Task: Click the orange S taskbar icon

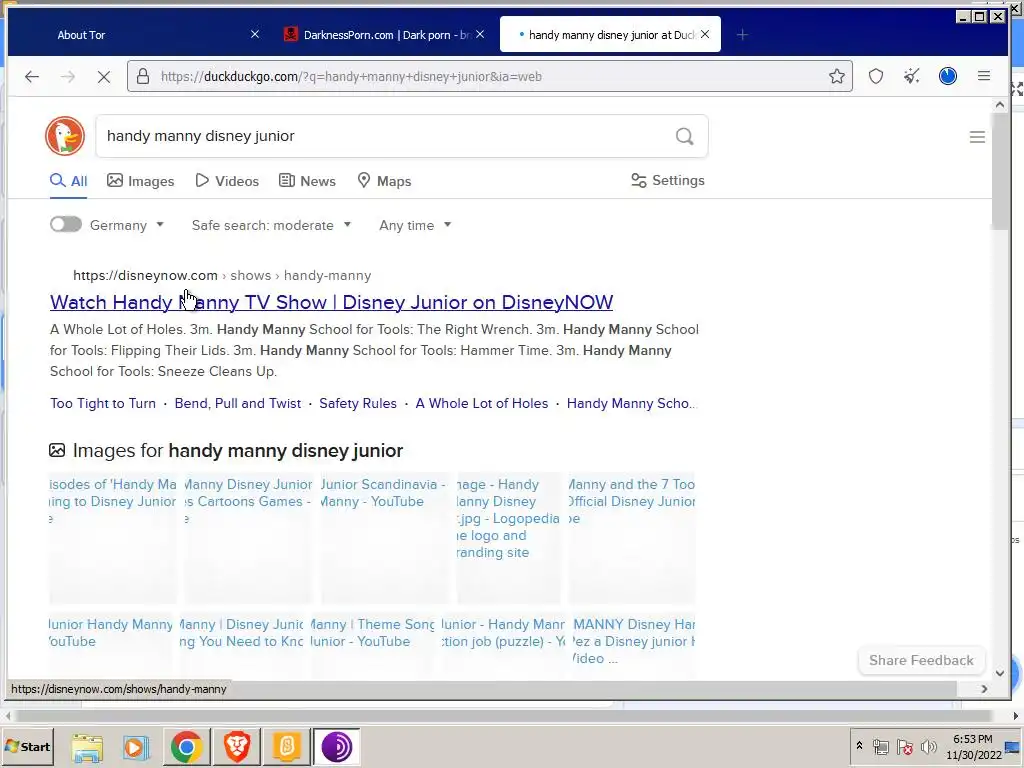Action: point(287,747)
